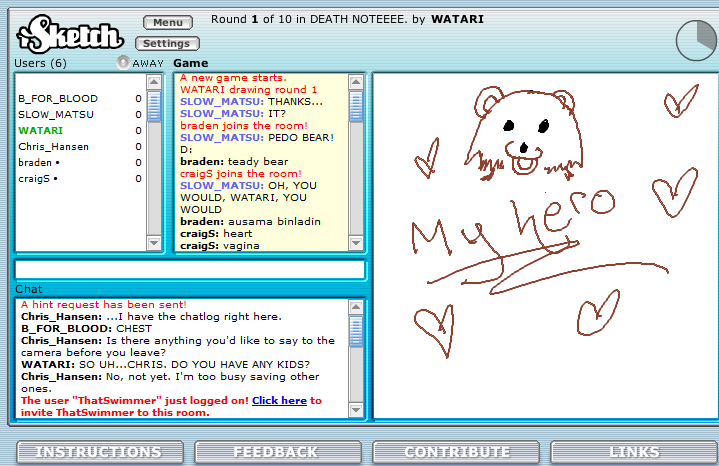Click the chat panel scrollbar thumb

coord(356,331)
